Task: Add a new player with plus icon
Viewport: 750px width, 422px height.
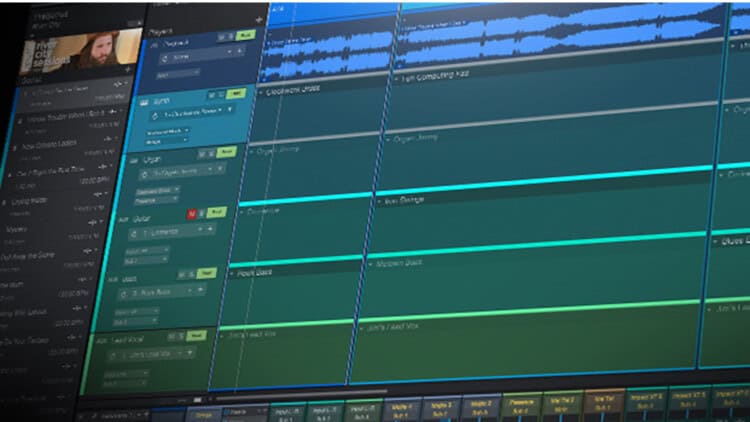Action: tap(259, 20)
